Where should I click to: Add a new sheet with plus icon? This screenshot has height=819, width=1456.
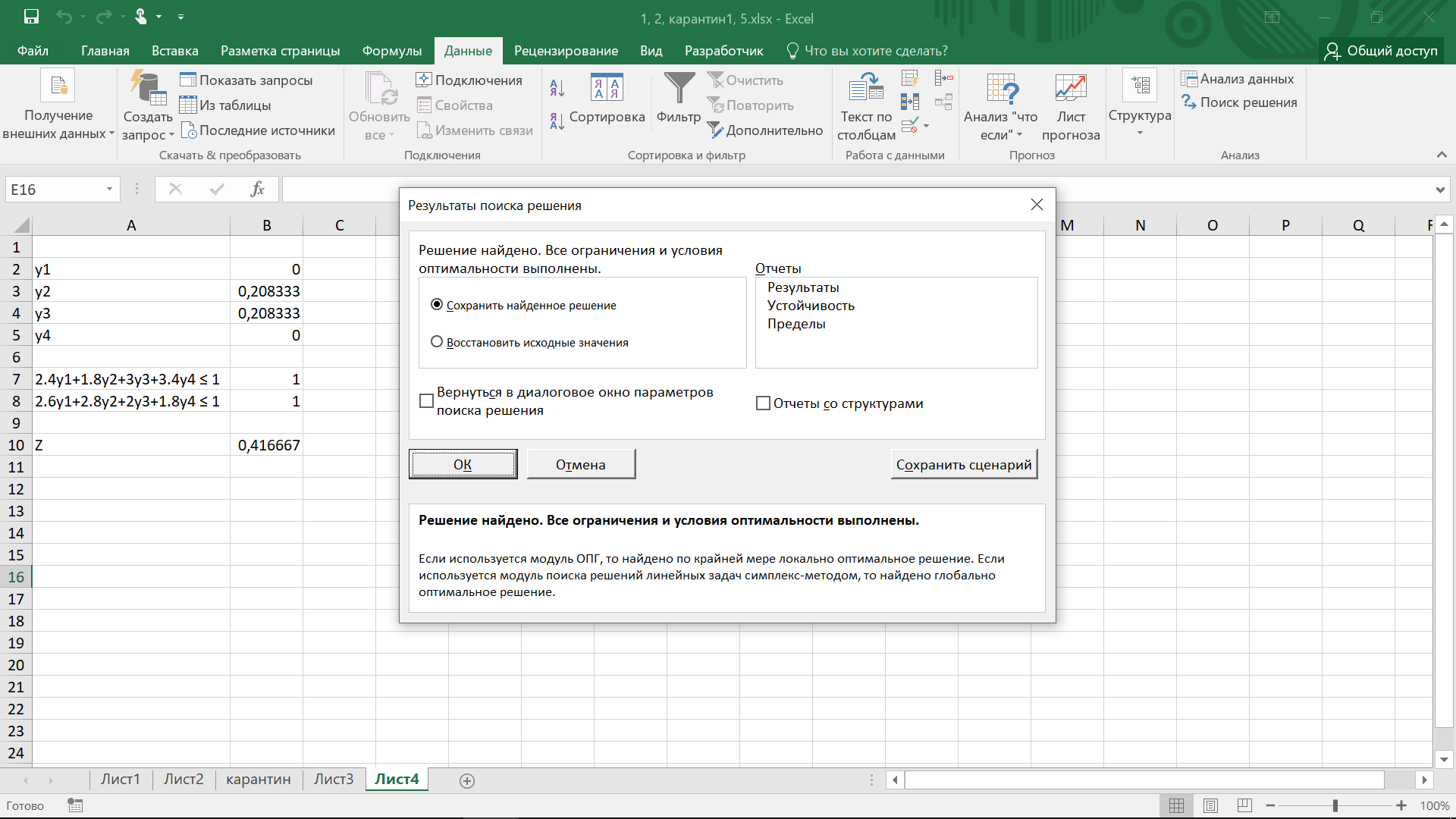click(x=467, y=781)
